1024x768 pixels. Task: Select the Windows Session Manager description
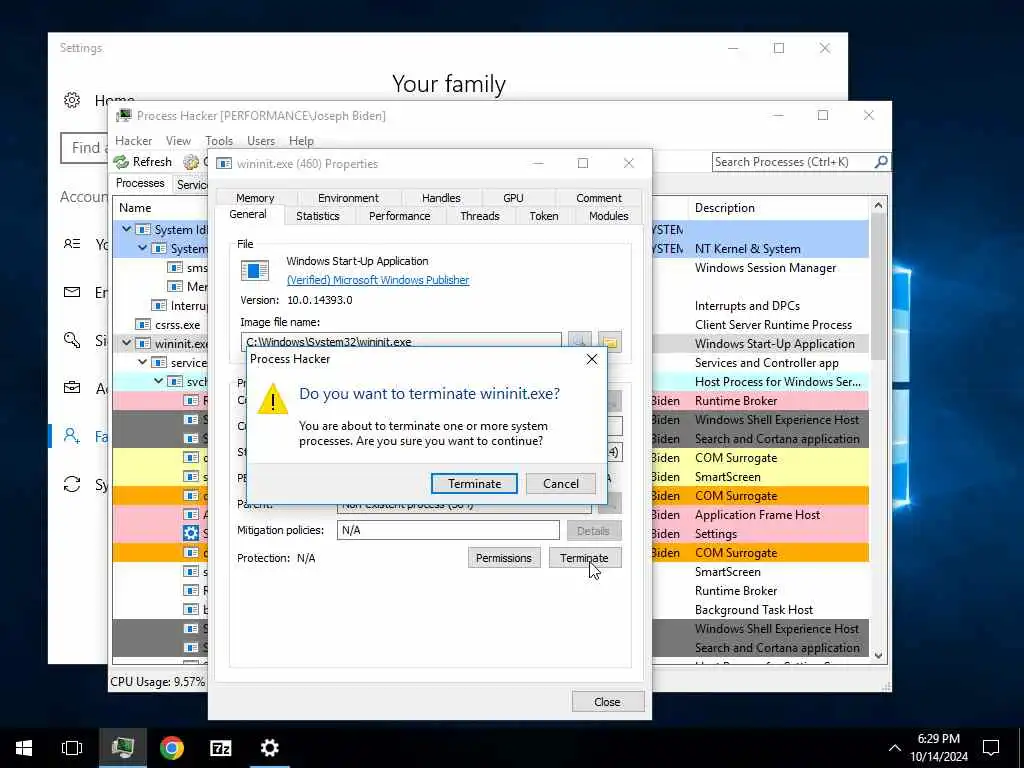[x=765, y=268]
